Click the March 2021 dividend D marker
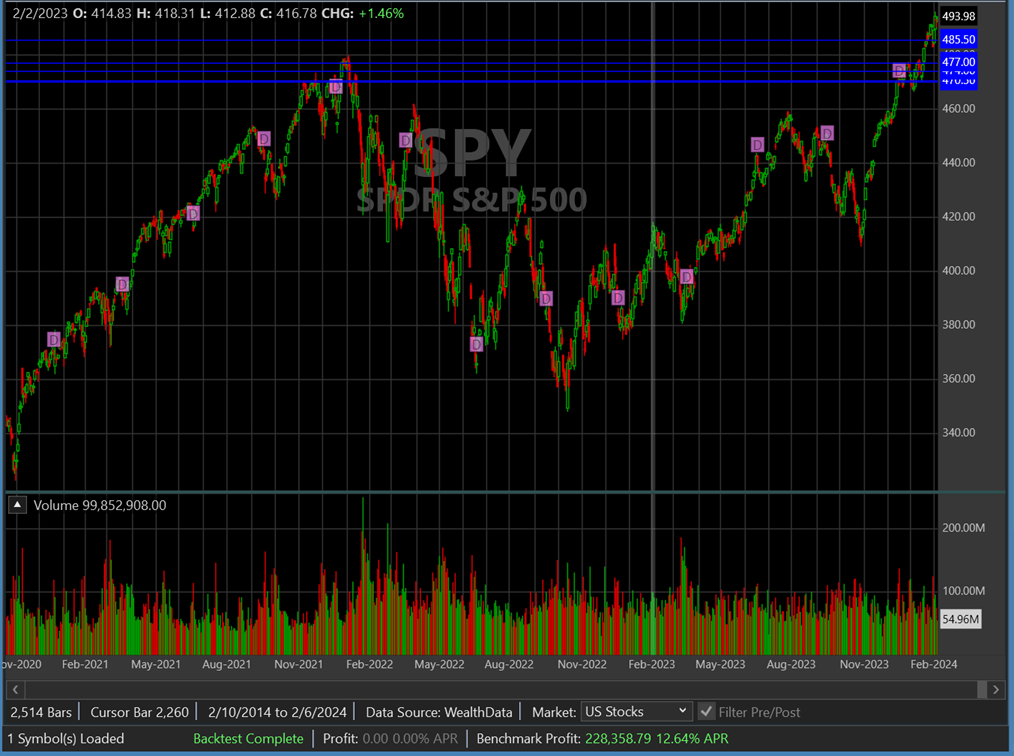Viewport: 1014px width, 756px height. coord(122,284)
